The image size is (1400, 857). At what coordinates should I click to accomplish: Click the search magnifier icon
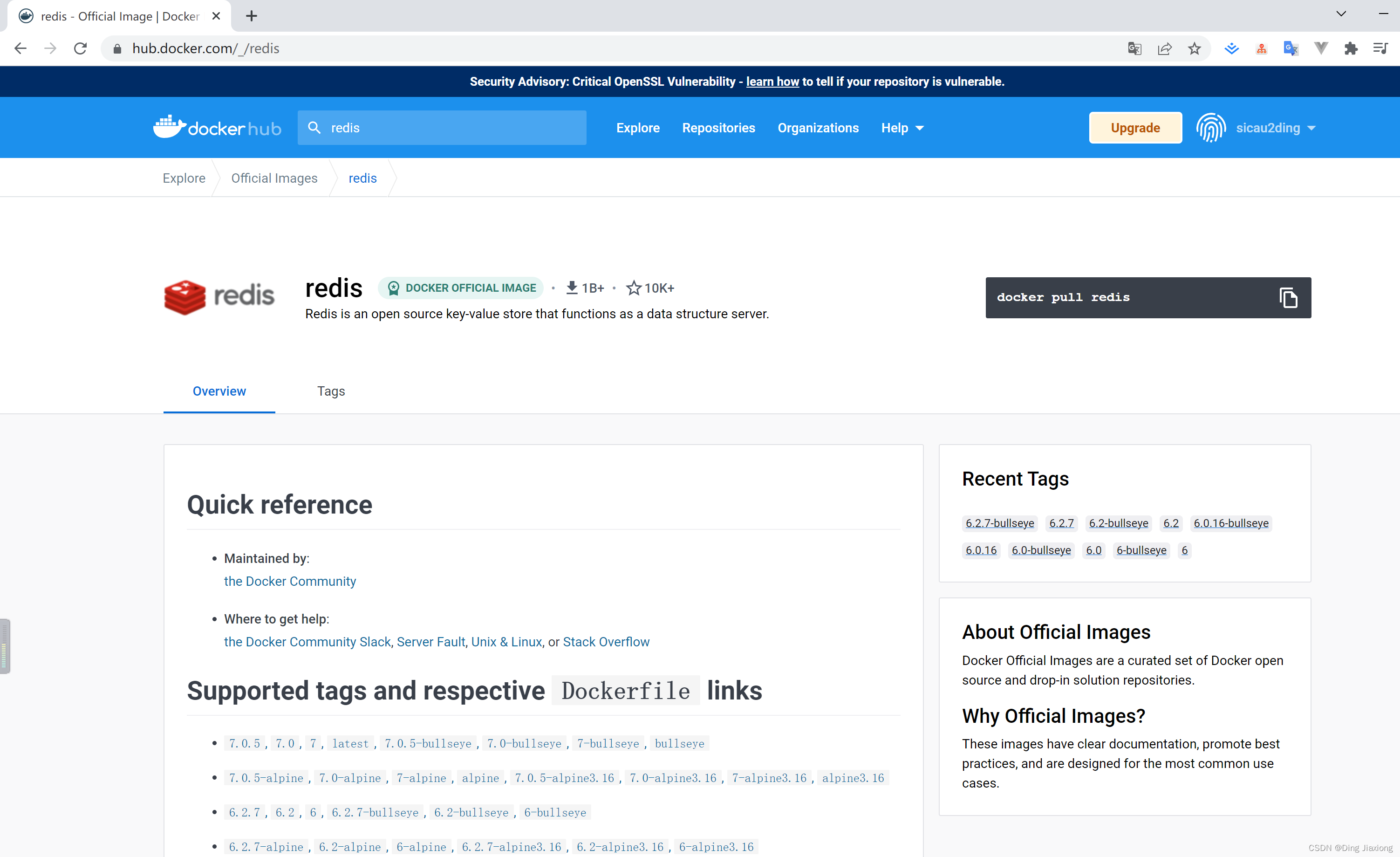(314, 127)
